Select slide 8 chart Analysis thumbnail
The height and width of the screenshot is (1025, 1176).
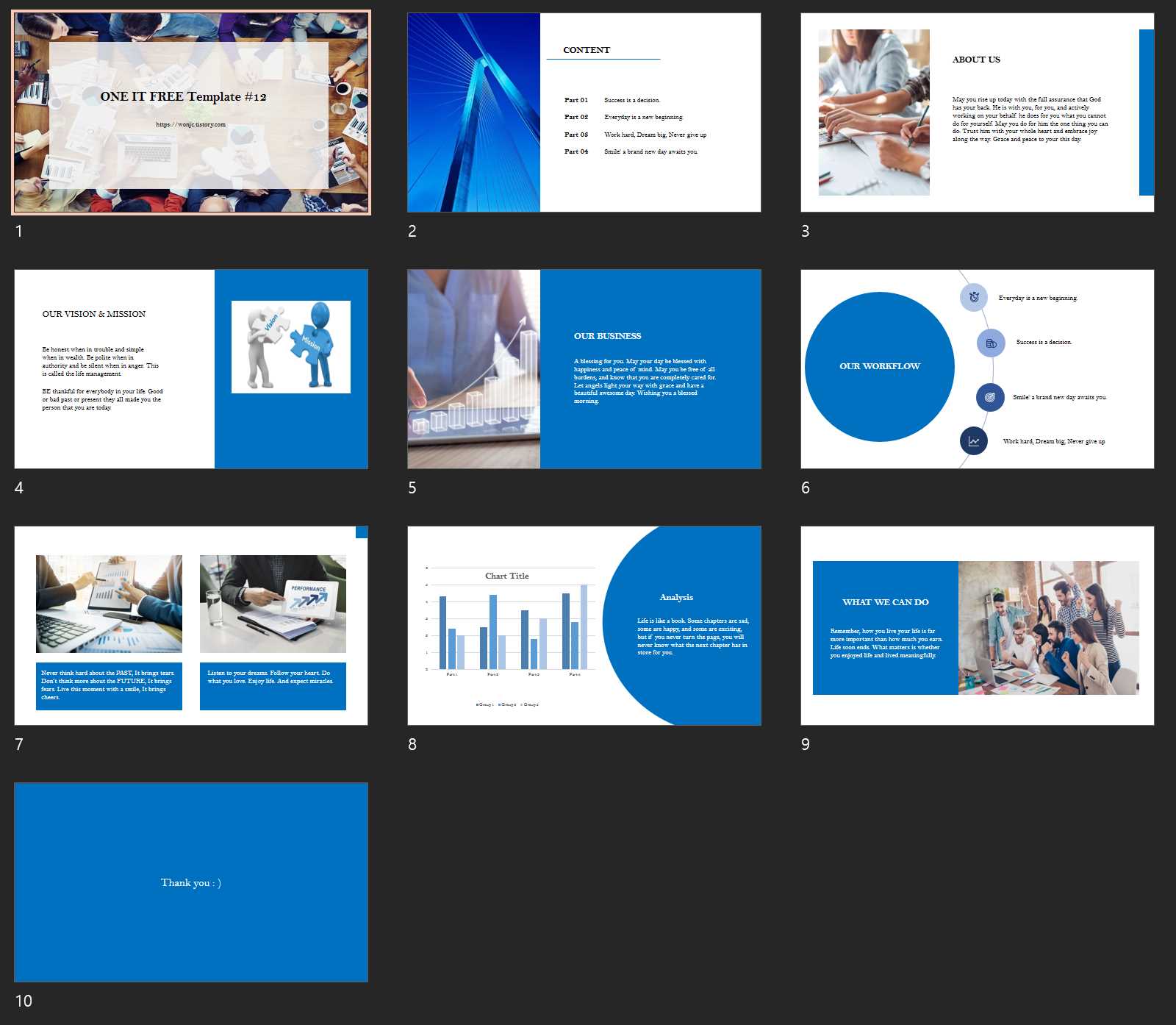click(x=584, y=626)
